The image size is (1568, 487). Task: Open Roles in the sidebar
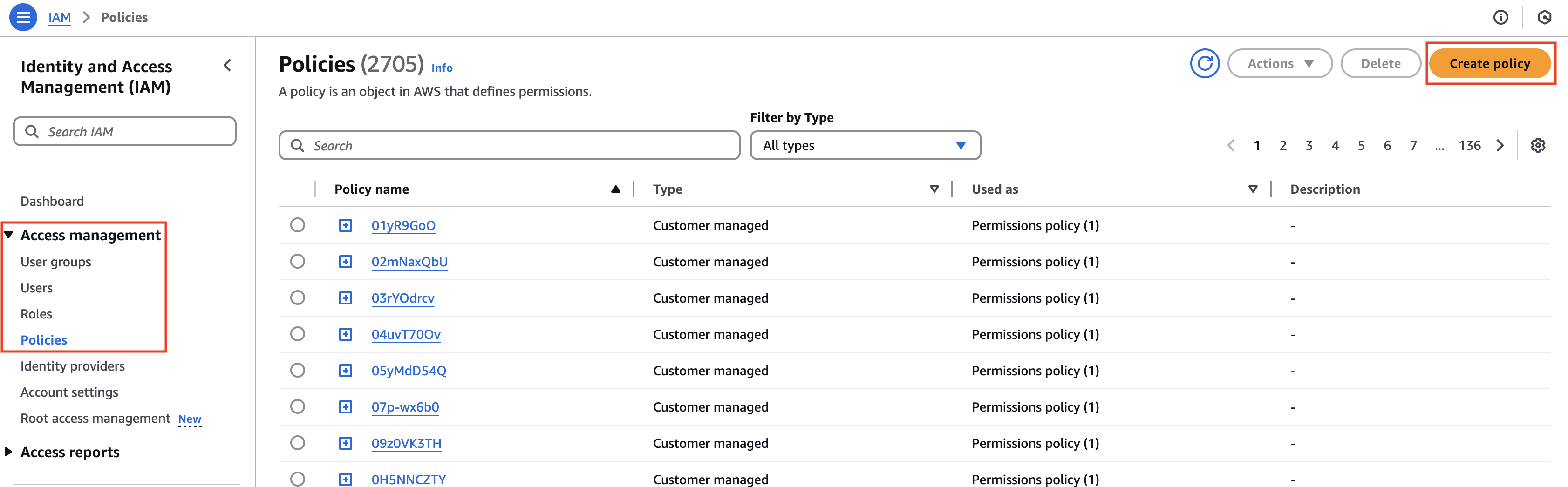(x=36, y=314)
